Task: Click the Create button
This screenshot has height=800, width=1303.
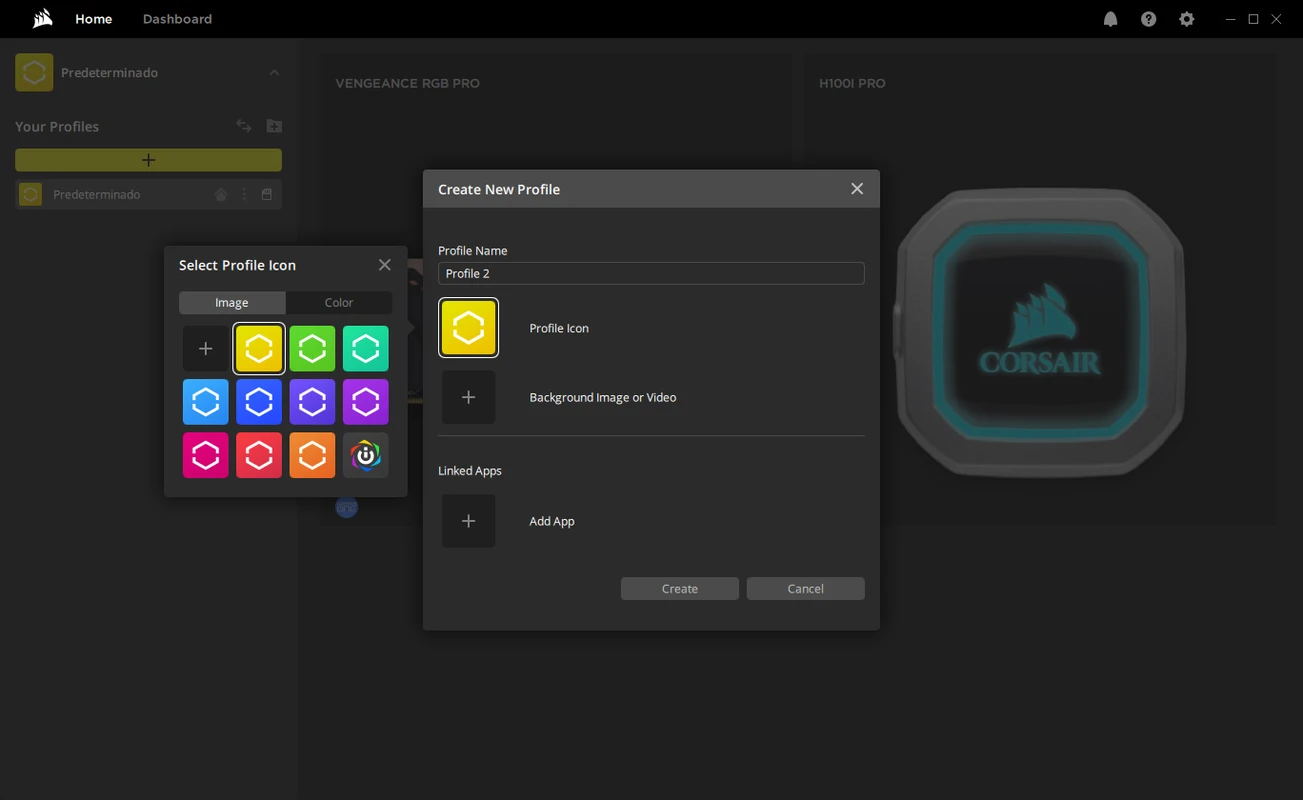Action: [x=679, y=588]
